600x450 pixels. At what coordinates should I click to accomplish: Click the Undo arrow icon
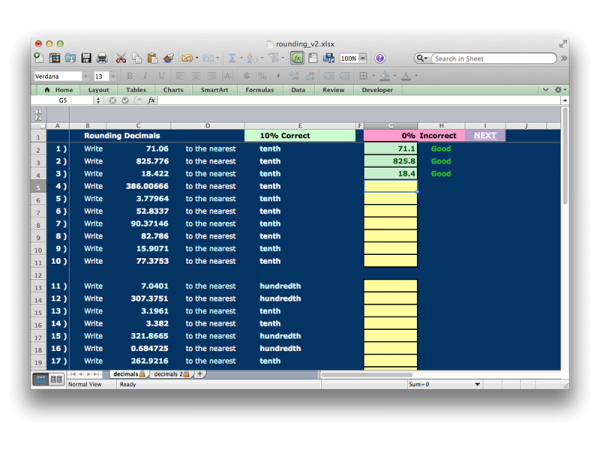pyautogui.click(x=187, y=58)
